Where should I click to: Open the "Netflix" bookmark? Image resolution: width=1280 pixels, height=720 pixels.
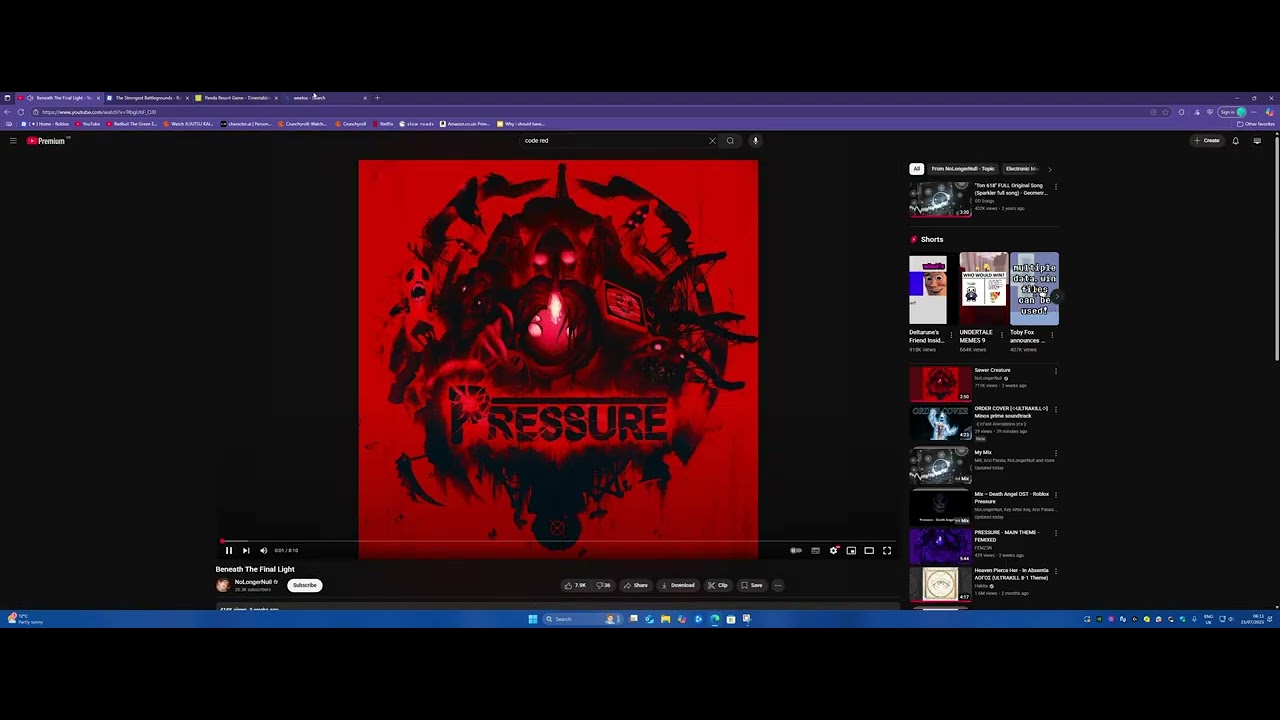(383, 124)
